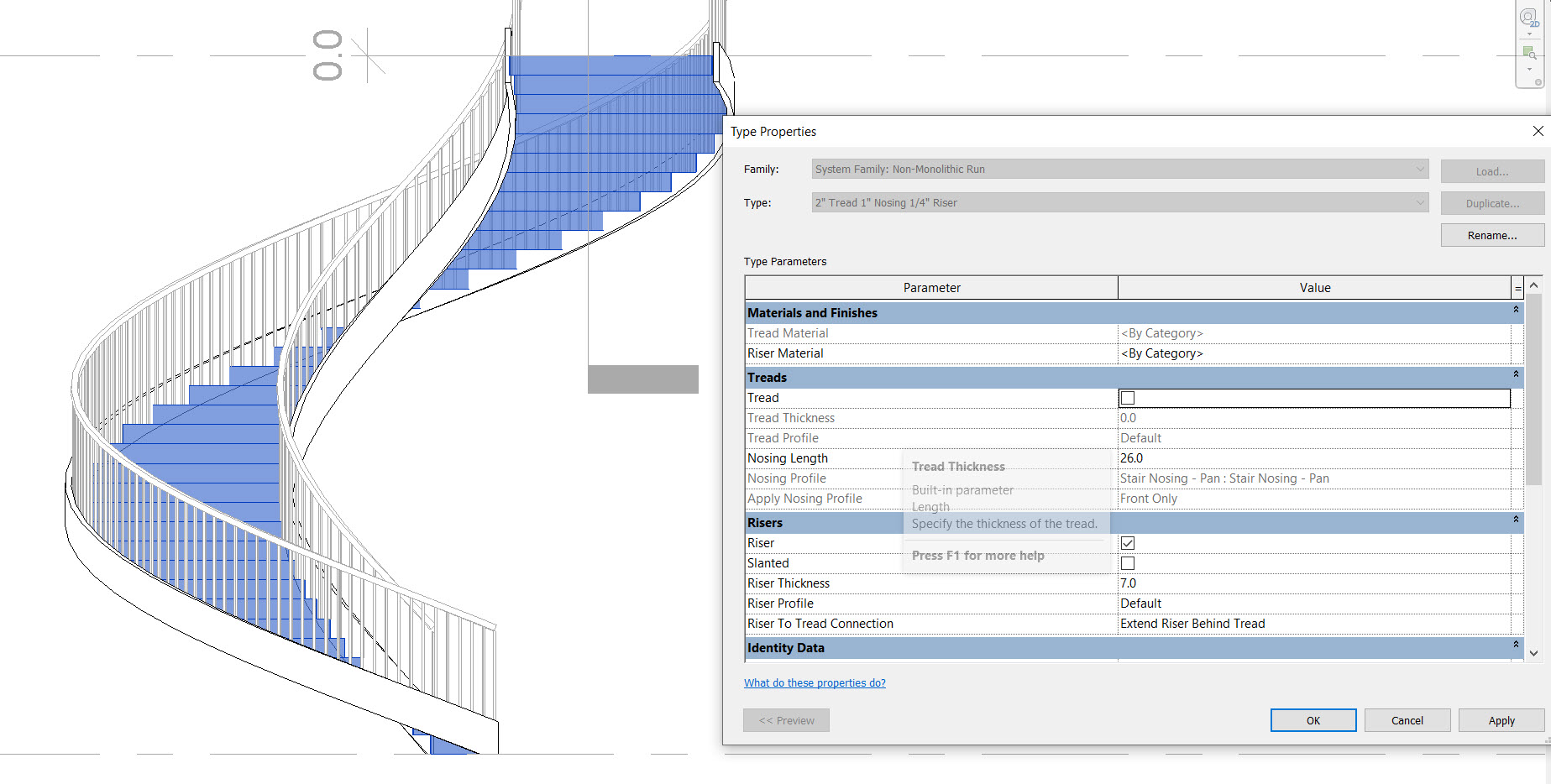The image size is (1551, 784).
Task: Select the Zoom Region tool on navigation bar
Action: coord(1527,51)
